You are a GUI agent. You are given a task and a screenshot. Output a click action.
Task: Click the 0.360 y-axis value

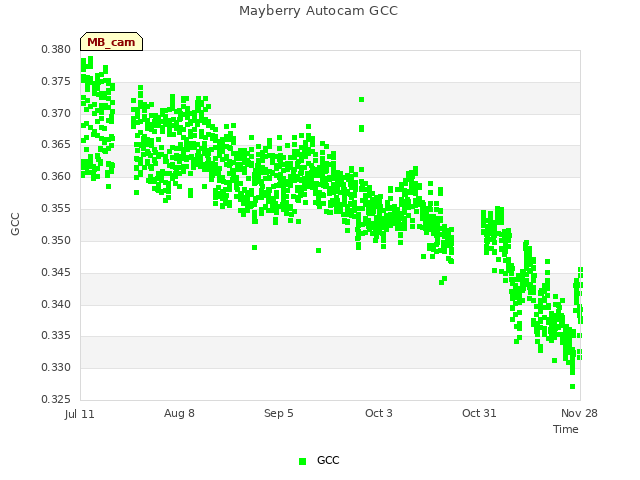56,176
